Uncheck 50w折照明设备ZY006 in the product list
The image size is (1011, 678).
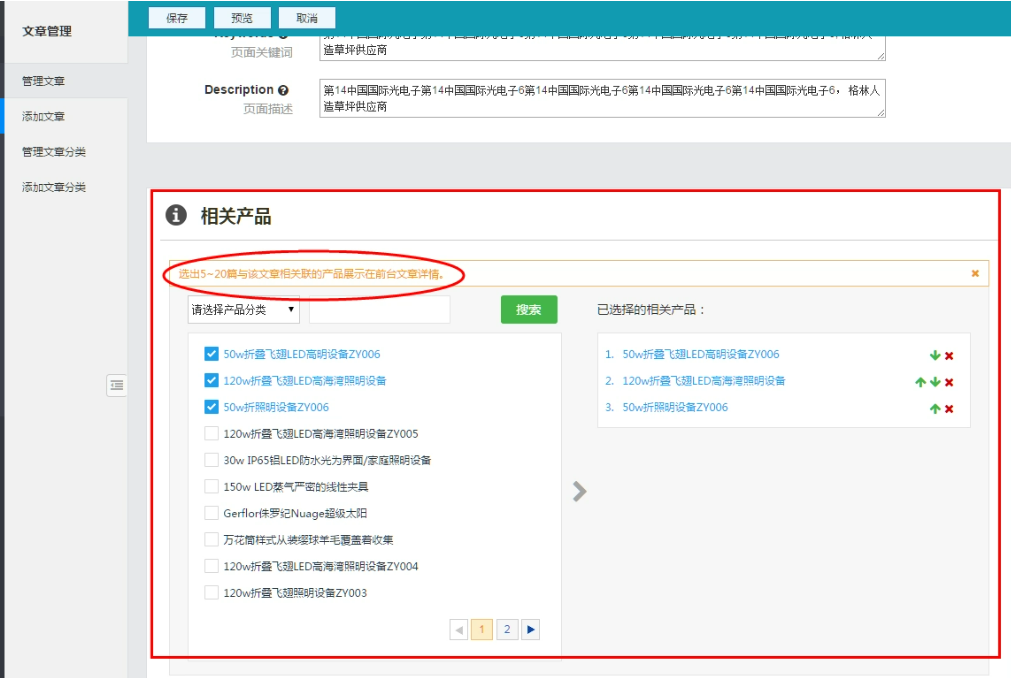211,407
